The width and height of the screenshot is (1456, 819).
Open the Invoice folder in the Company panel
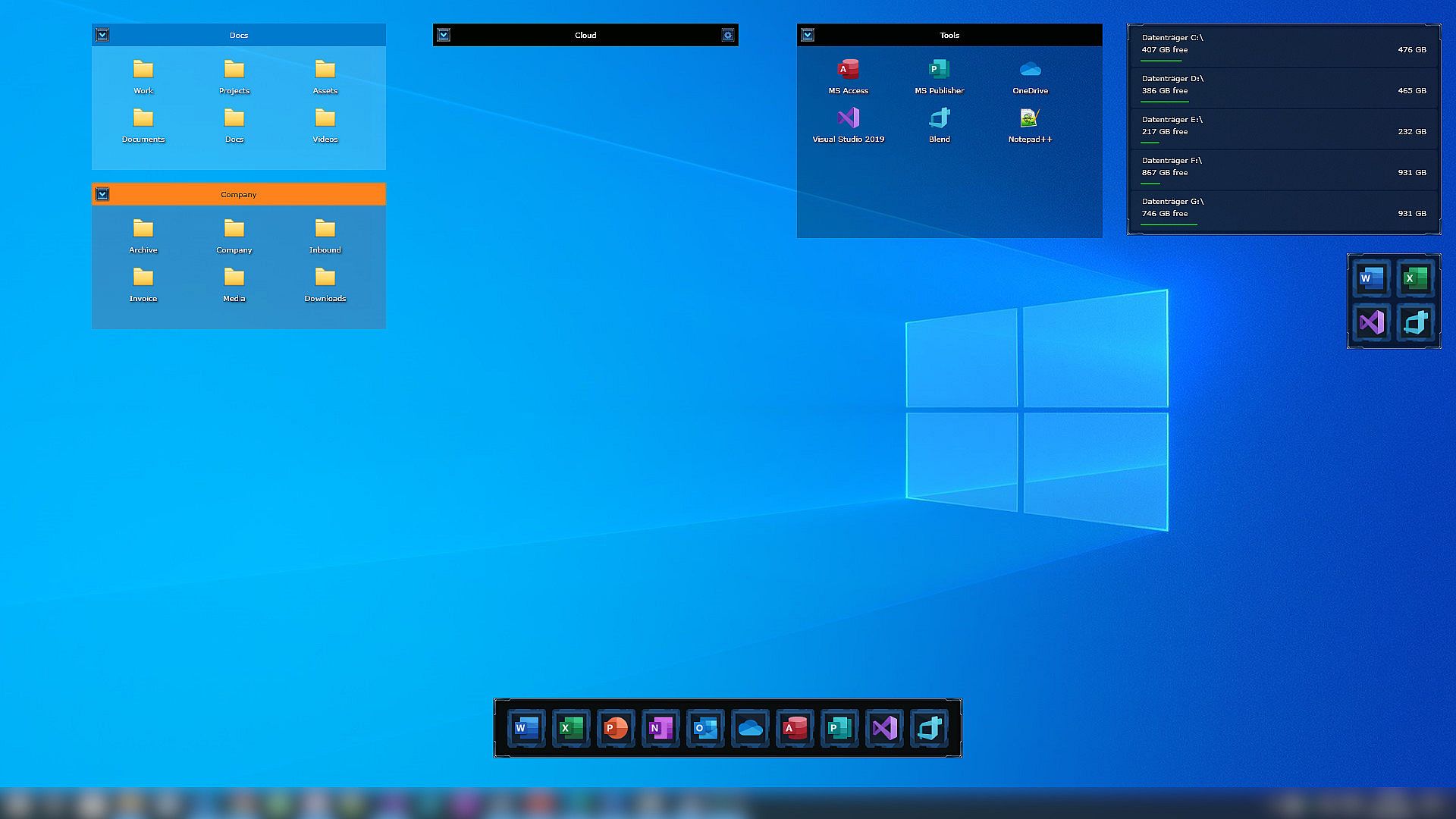click(143, 278)
